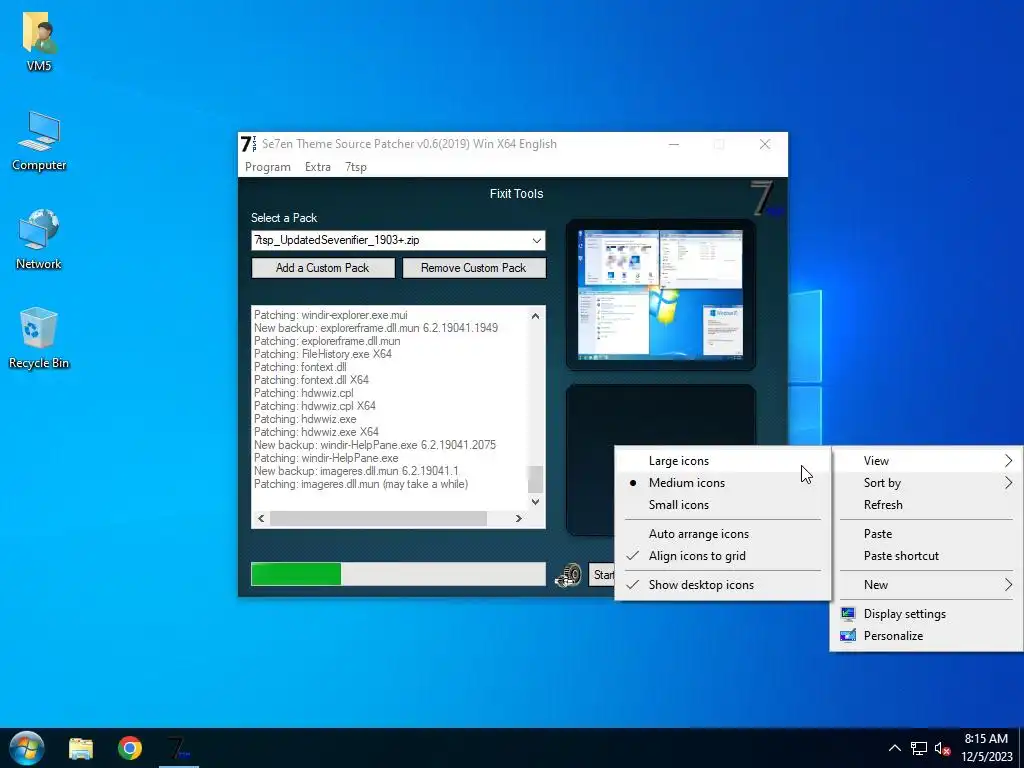Minimize the Se7en Theme Source Patcher window
This screenshot has width=1024, height=768.
[674, 144]
